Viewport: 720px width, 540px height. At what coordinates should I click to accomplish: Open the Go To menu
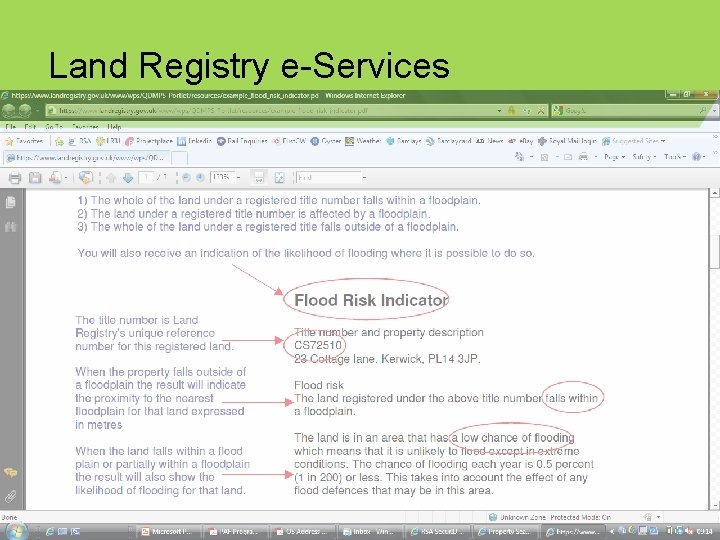click(54, 127)
